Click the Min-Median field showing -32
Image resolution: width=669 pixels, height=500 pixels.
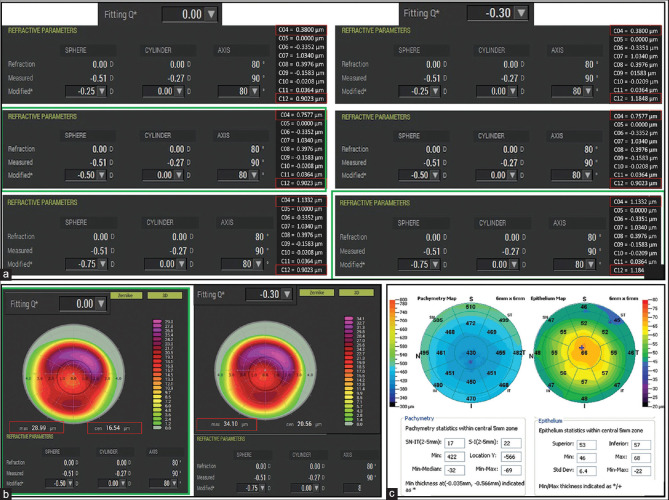coord(454,470)
